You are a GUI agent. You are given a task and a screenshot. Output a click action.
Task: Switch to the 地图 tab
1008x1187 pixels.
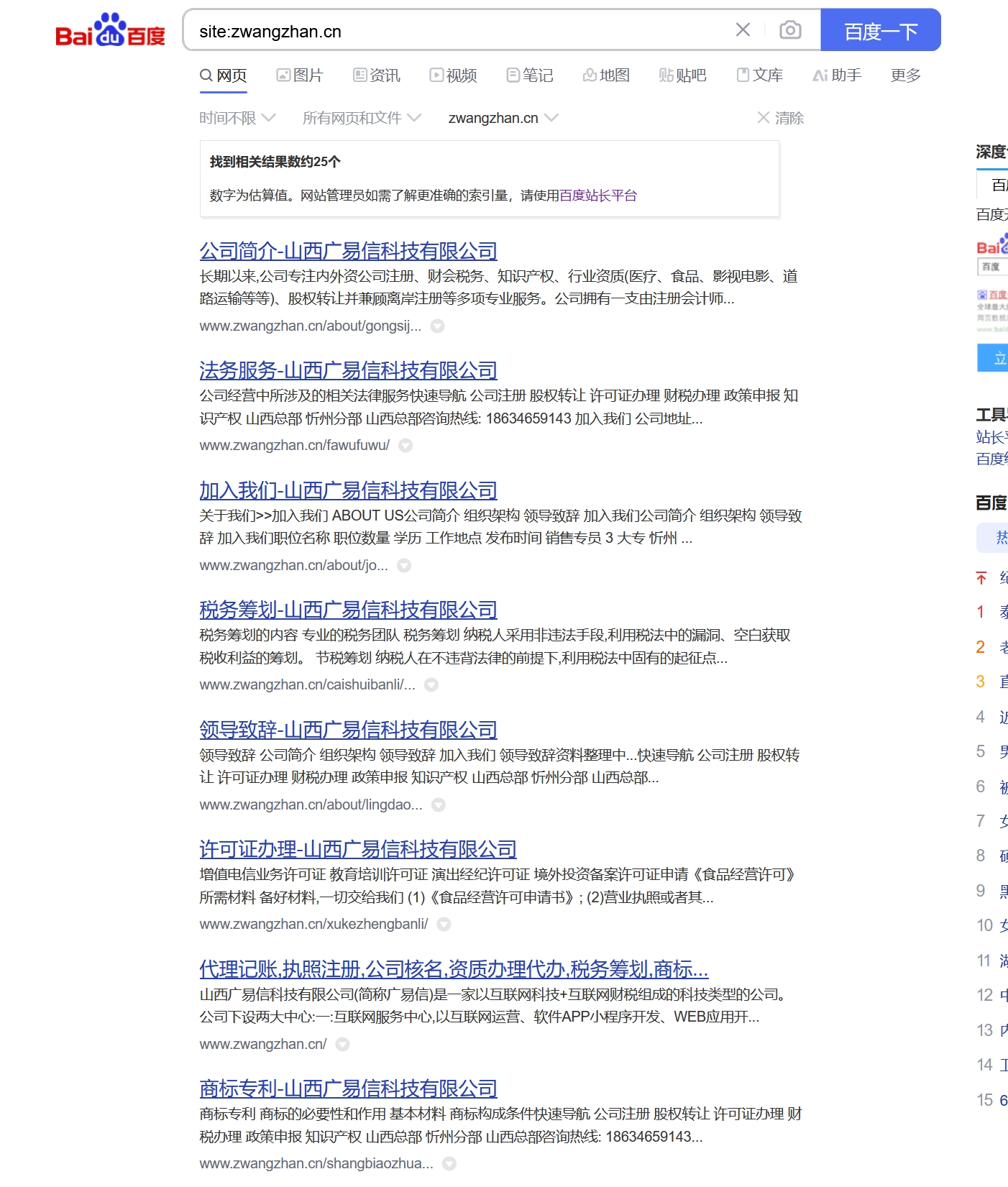point(606,75)
